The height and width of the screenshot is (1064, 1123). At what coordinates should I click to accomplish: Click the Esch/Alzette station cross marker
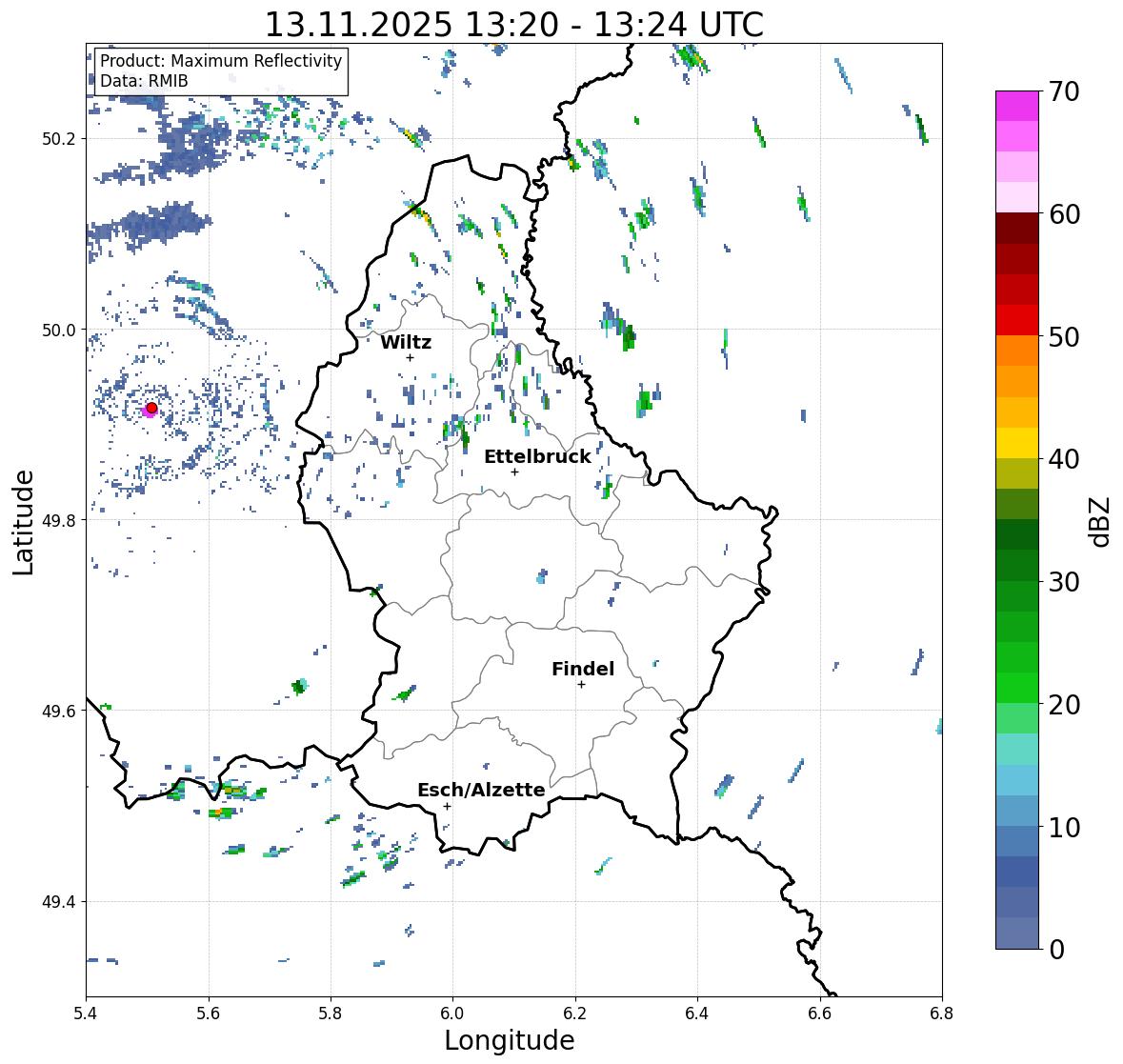447,806
